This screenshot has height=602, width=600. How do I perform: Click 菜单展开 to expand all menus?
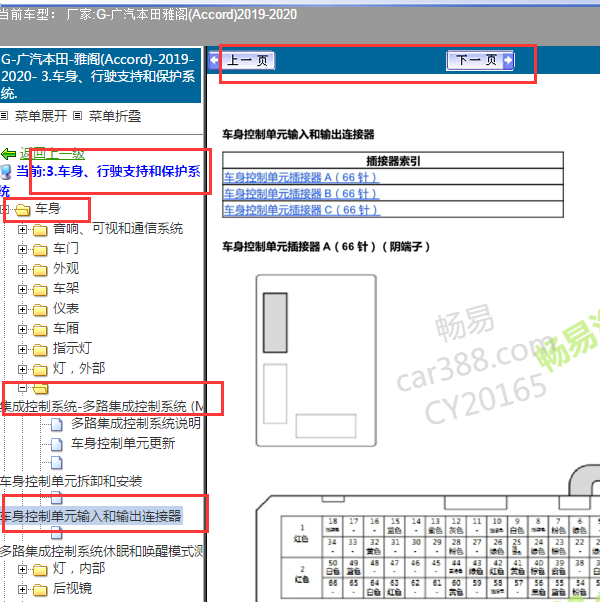tap(41, 116)
